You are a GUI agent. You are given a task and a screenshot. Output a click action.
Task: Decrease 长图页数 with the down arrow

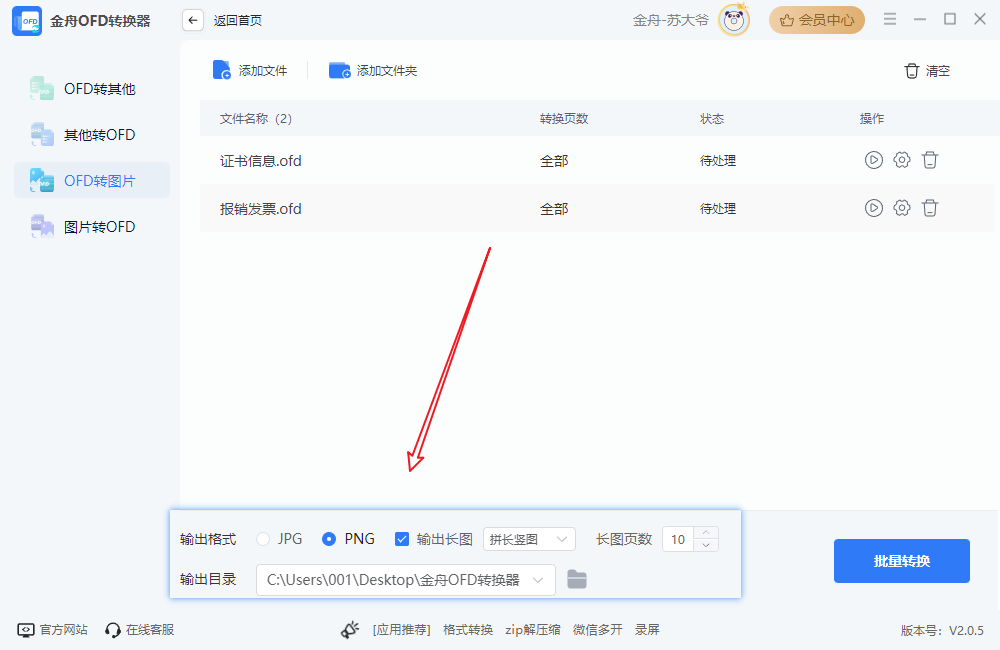click(706, 545)
